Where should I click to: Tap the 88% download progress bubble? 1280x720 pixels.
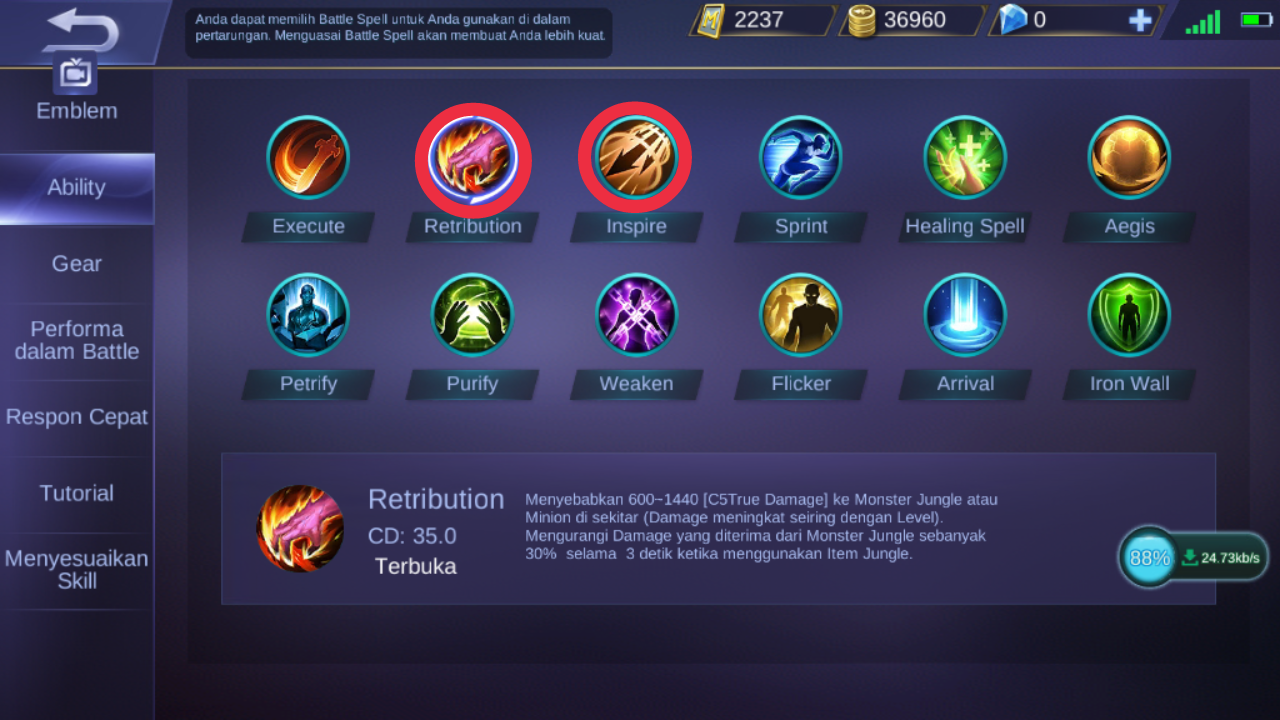pos(1149,558)
